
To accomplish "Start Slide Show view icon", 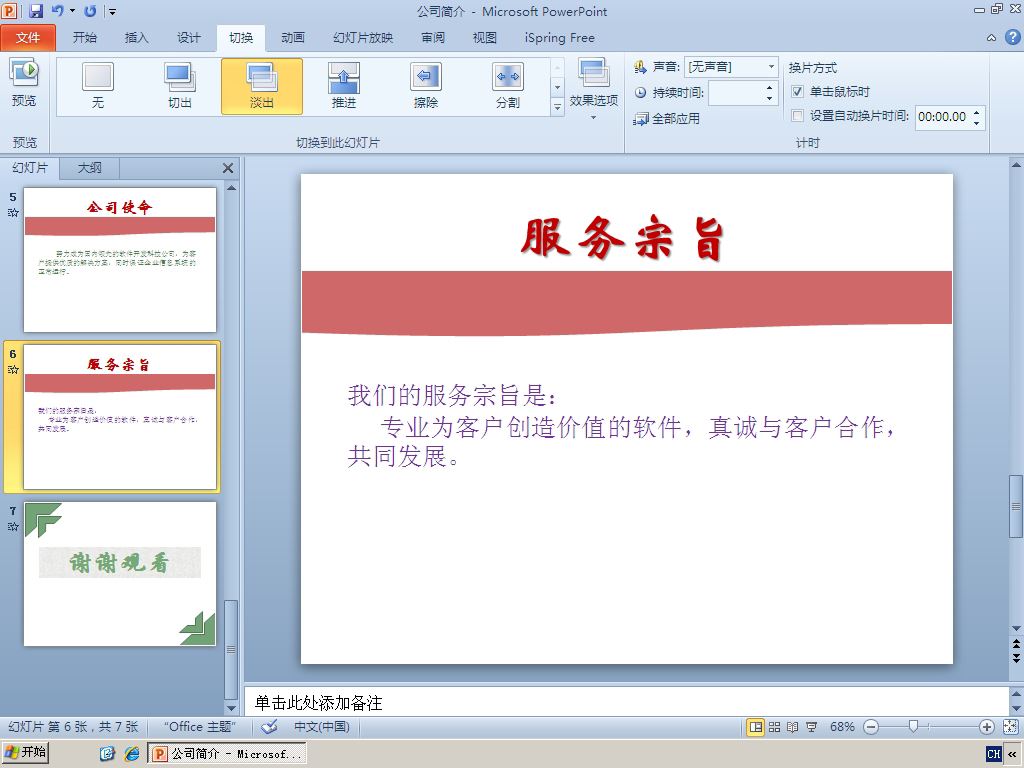I will click(x=811, y=727).
